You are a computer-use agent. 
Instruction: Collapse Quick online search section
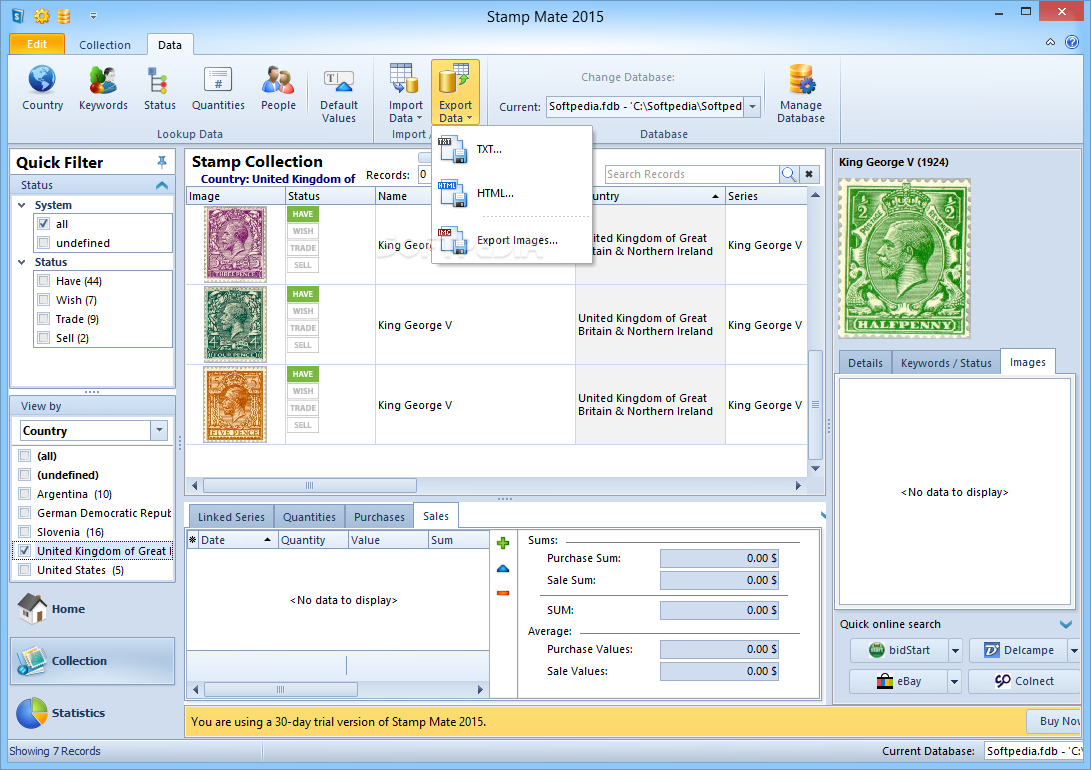point(1066,624)
